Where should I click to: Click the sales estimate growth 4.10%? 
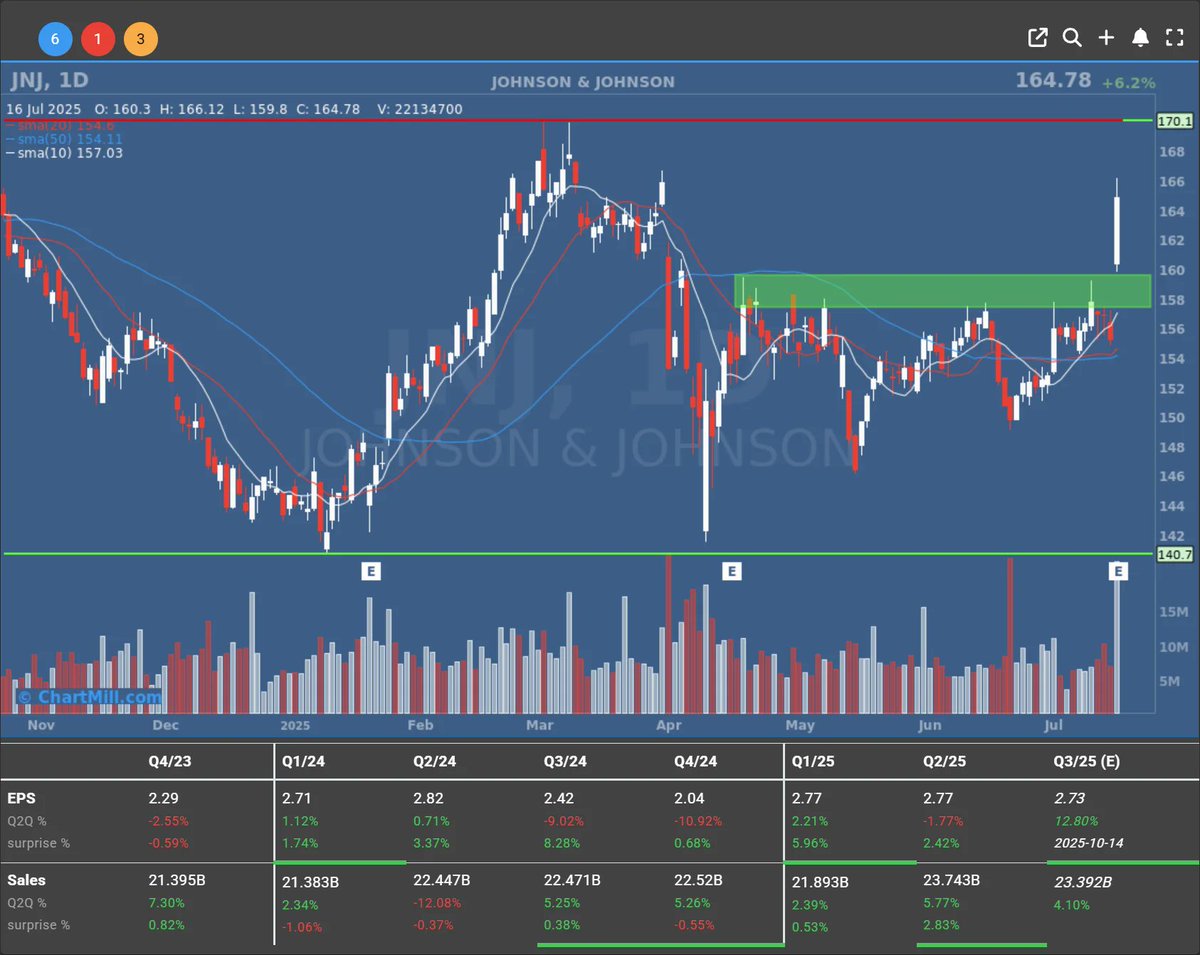coord(1072,905)
